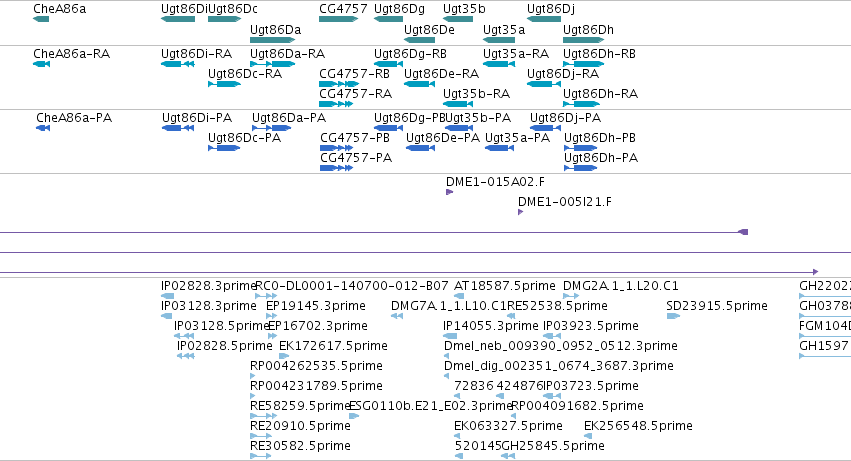Select the CheA86a-PA protein label
The image size is (851, 461).
point(74,118)
